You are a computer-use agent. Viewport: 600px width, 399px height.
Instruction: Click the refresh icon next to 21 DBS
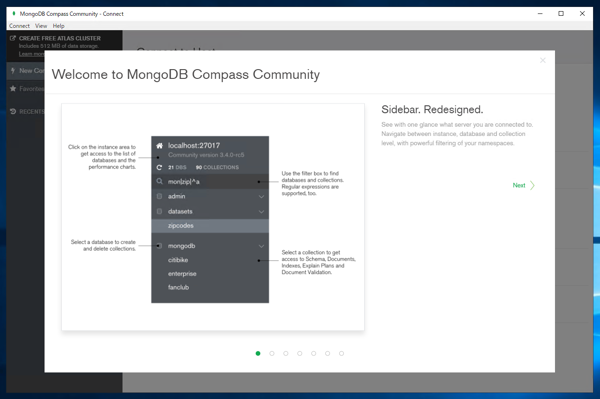(160, 167)
